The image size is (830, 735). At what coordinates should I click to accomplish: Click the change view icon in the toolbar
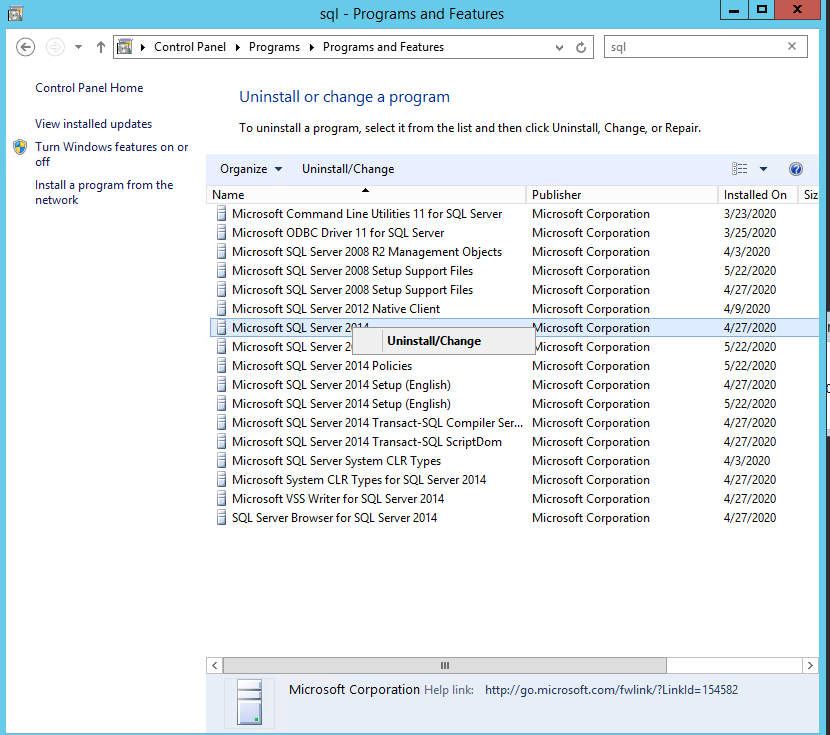(739, 169)
